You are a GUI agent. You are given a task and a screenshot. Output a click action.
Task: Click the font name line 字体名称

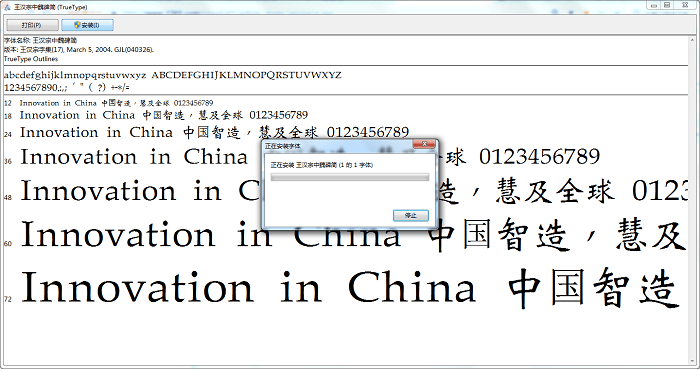coord(40,41)
